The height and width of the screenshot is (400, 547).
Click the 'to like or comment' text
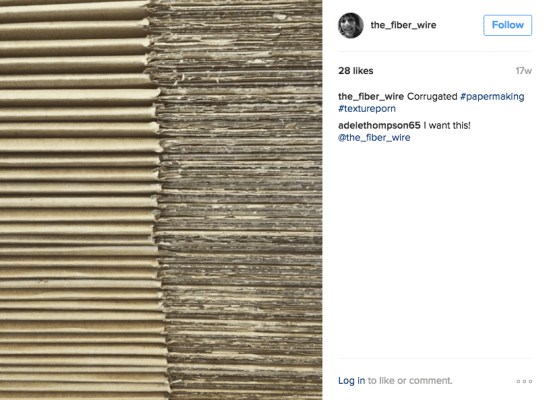[410, 380]
